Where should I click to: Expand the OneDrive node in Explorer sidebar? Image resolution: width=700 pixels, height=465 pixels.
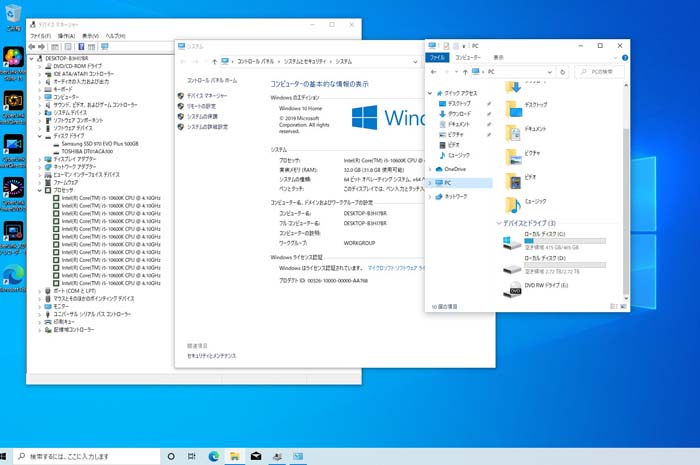(430, 169)
